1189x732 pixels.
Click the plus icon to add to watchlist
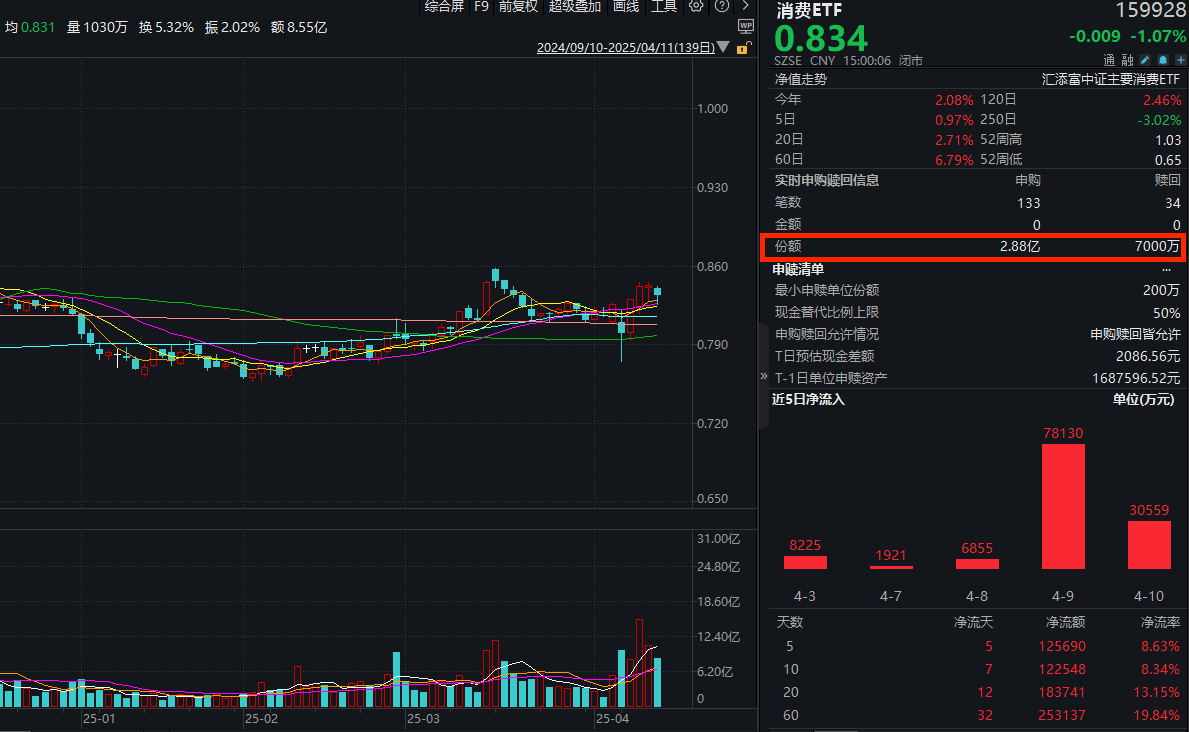(x=1180, y=60)
